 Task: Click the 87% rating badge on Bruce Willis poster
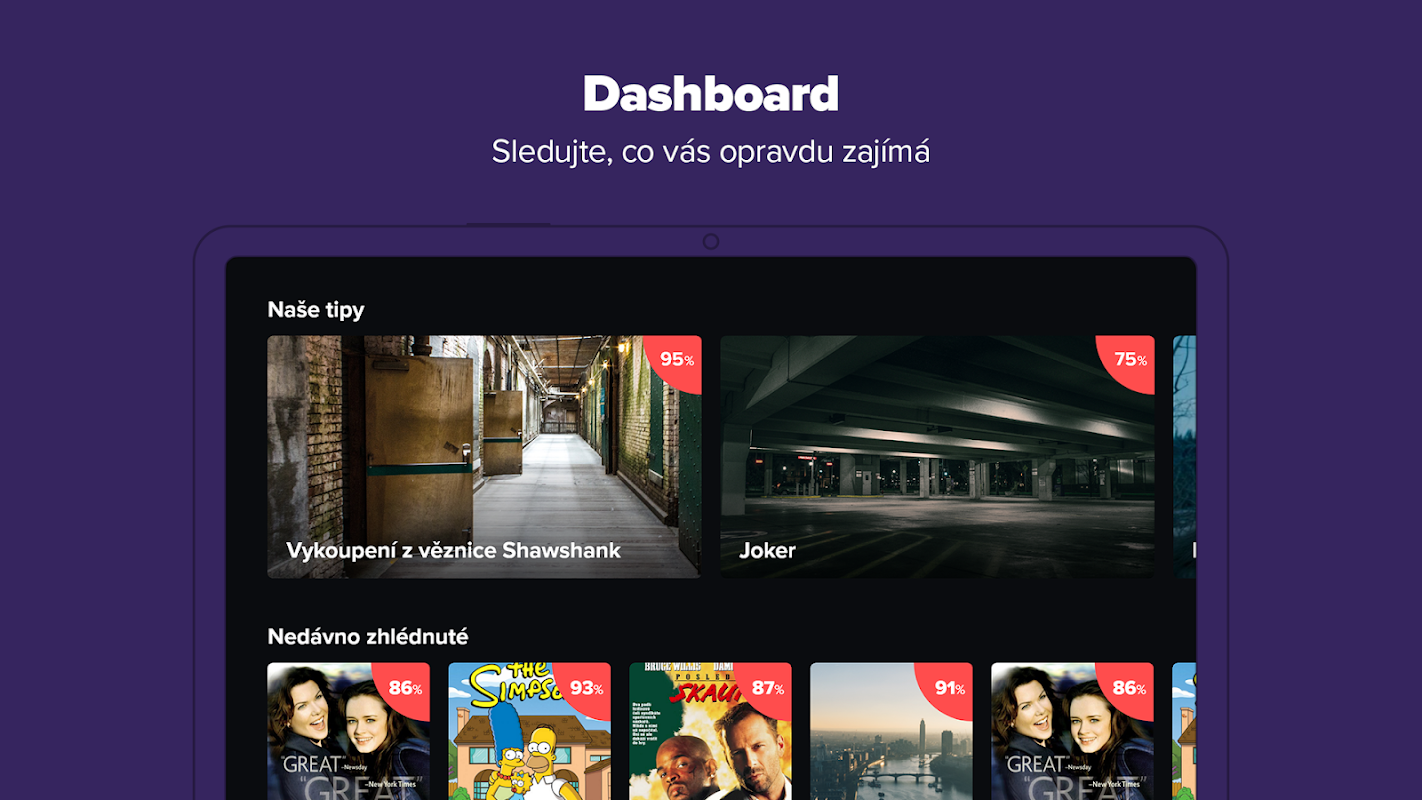[x=767, y=688]
